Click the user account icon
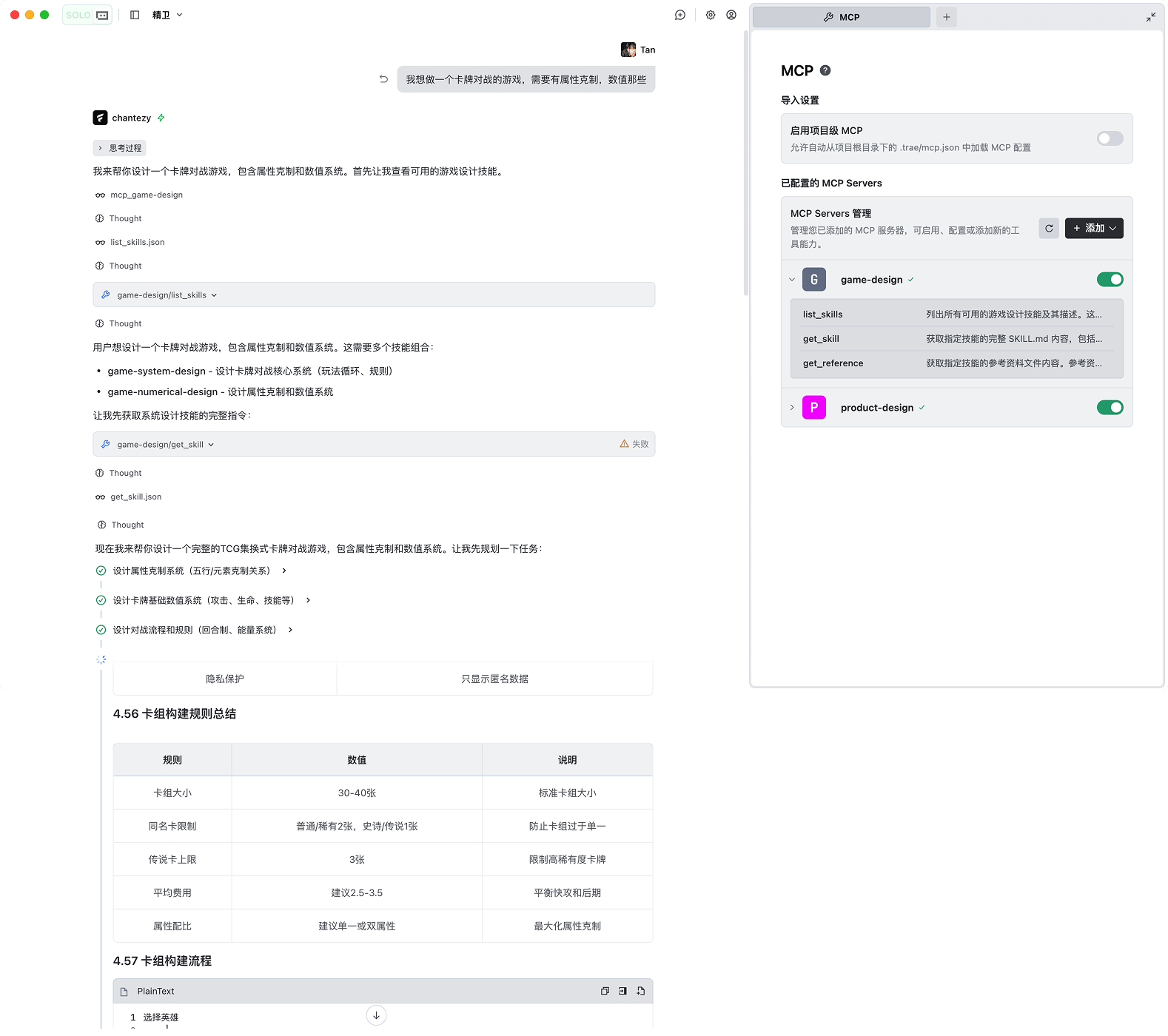The height and width of the screenshot is (1036, 1168). pyautogui.click(x=731, y=15)
